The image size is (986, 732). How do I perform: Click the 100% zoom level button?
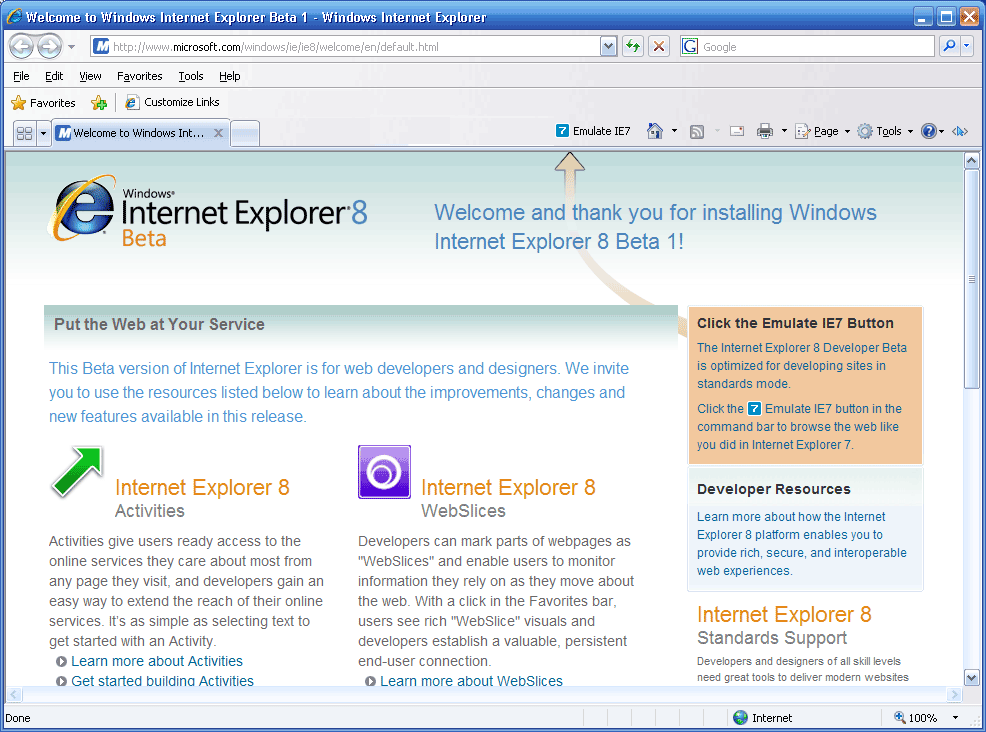click(x=917, y=718)
